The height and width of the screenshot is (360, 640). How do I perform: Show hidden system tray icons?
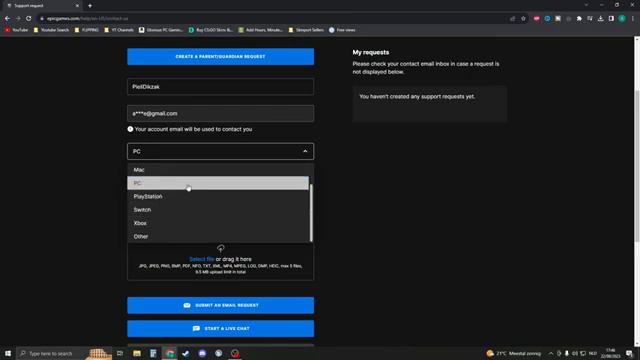[551, 353]
